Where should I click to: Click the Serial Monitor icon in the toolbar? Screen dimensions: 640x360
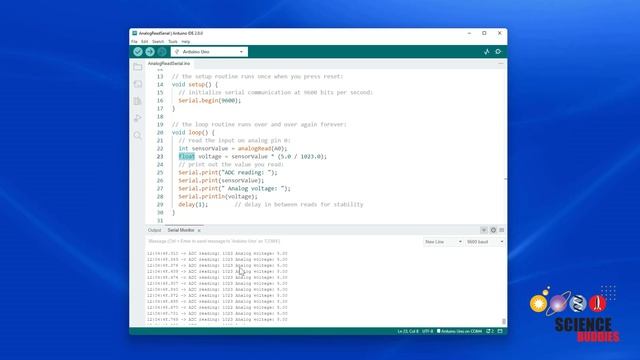pyautogui.click(x=498, y=52)
